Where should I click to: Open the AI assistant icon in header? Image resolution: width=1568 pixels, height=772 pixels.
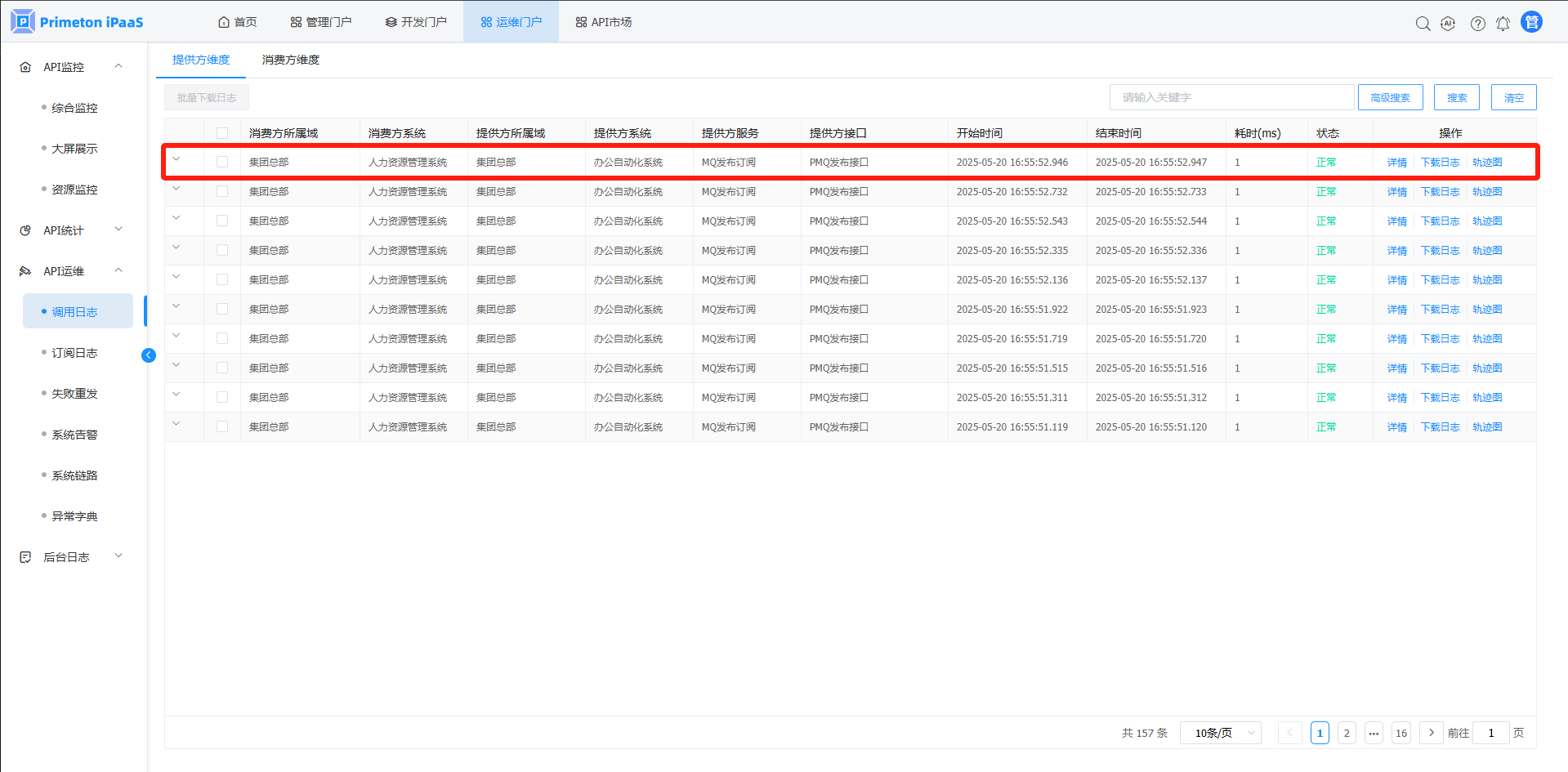tap(1448, 24)
